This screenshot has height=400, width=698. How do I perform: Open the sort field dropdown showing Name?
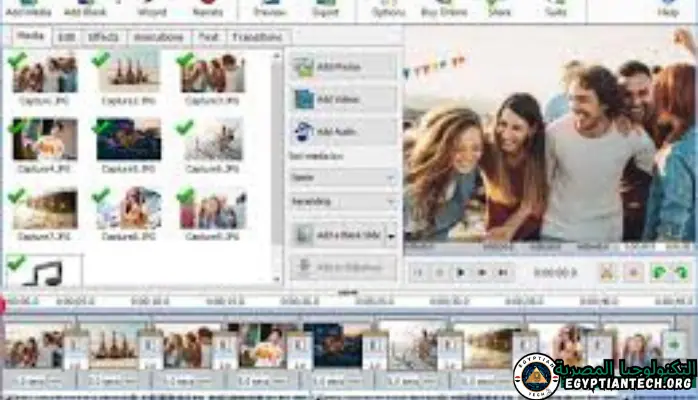click(343, 177)
